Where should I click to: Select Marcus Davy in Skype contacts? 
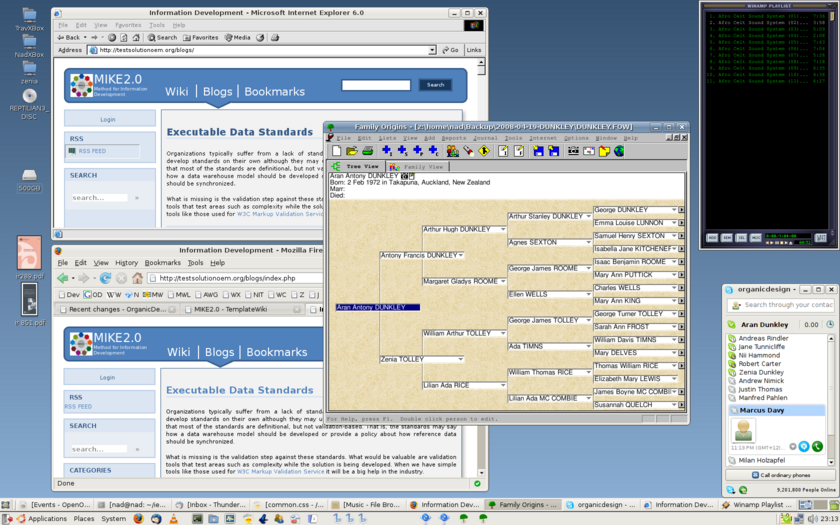(761, 410)
